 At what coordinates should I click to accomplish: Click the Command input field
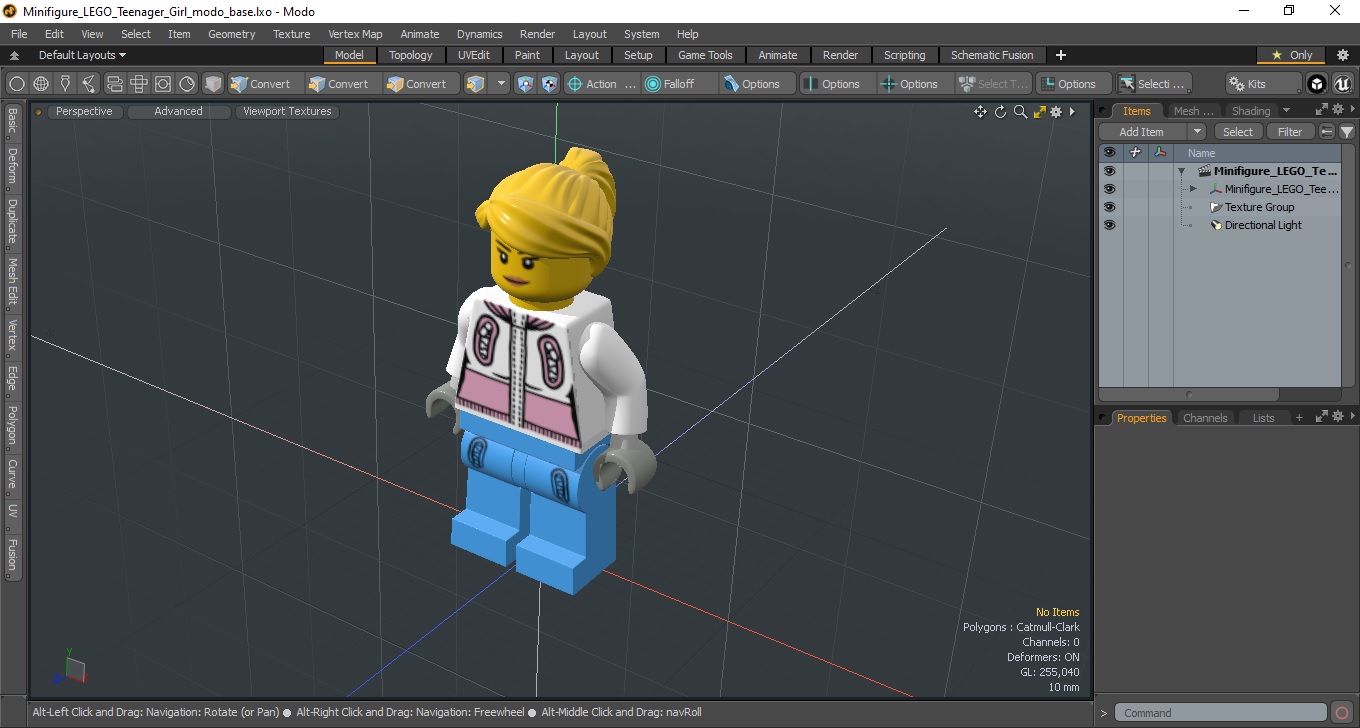click(1222, 713)
